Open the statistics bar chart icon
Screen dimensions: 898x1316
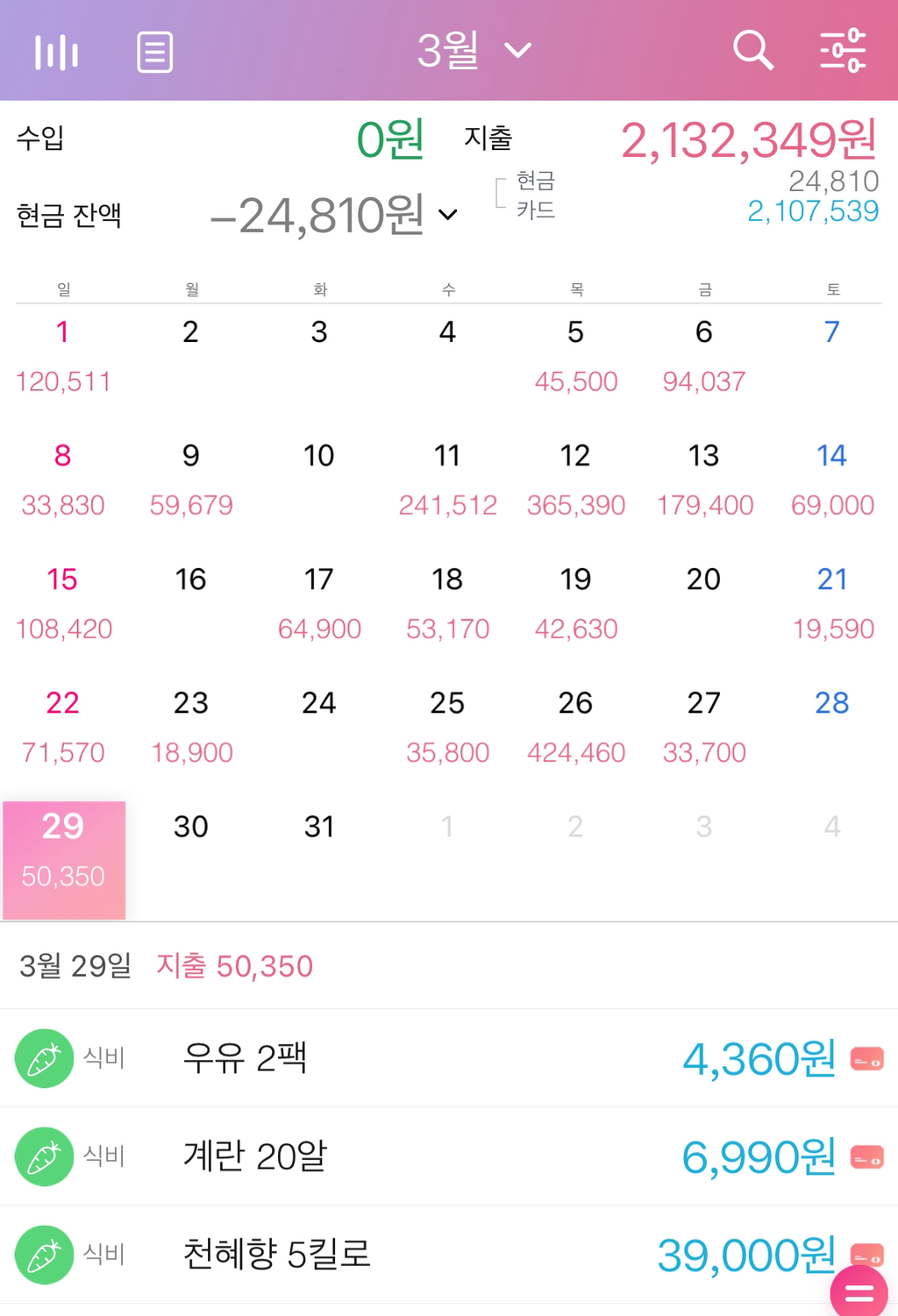(57, 53)
